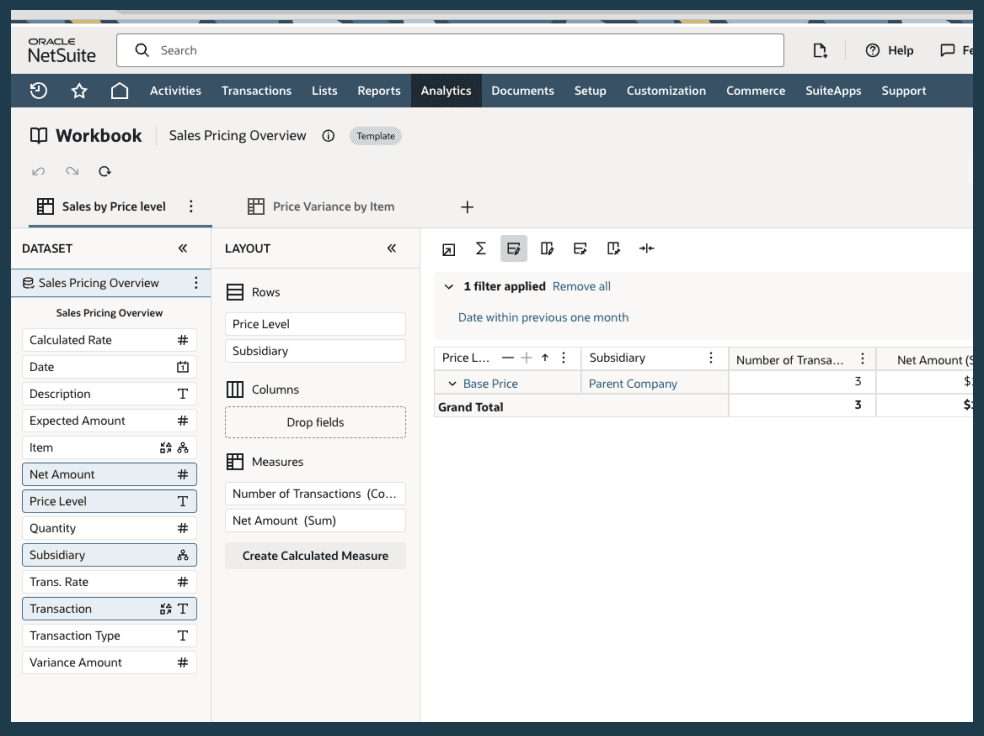
Task: Click Create Calculated Measure button
Action: (315, 556)
